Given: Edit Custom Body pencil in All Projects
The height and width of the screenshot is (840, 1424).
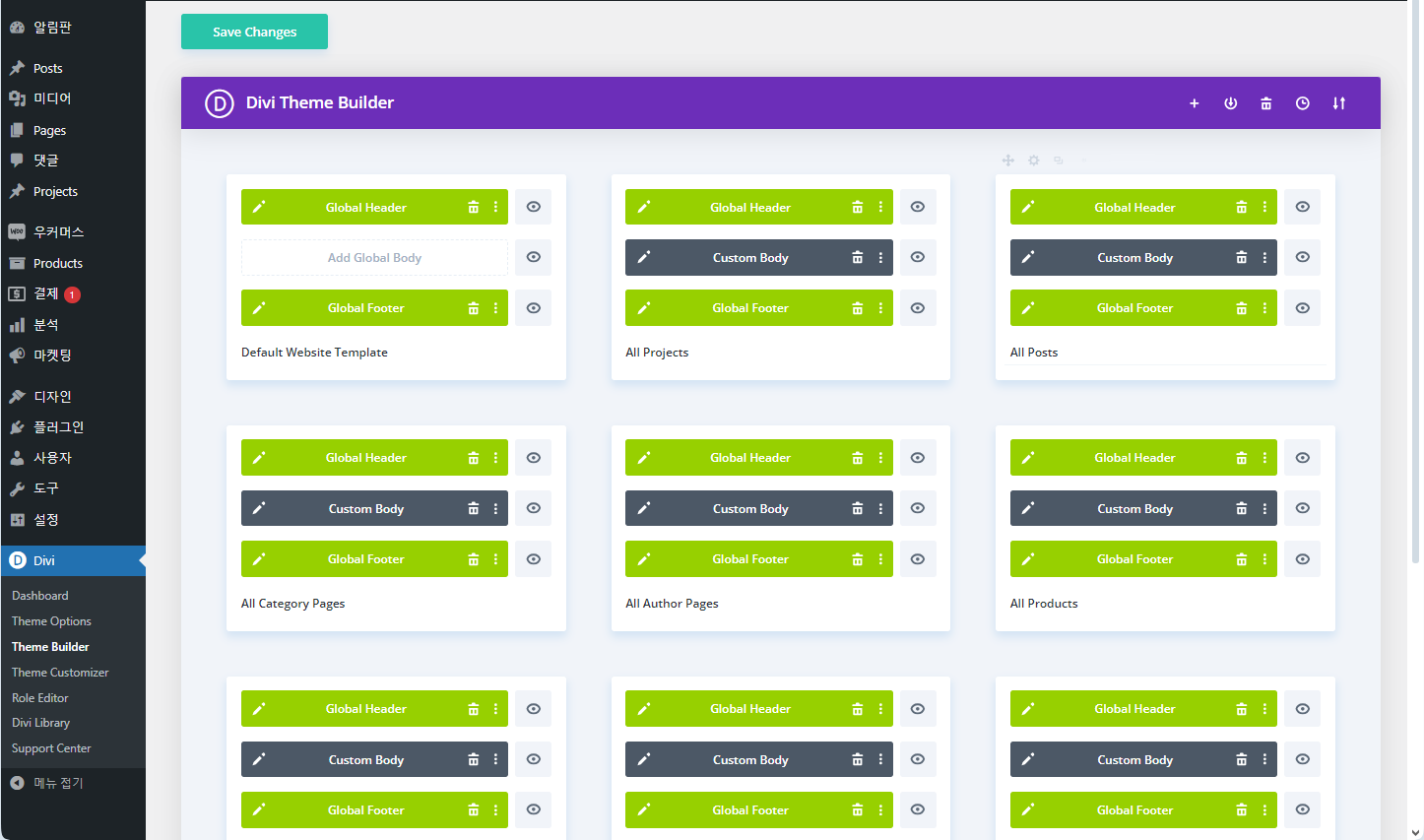Looking at the screenshot, I should [x=643, y=258].
